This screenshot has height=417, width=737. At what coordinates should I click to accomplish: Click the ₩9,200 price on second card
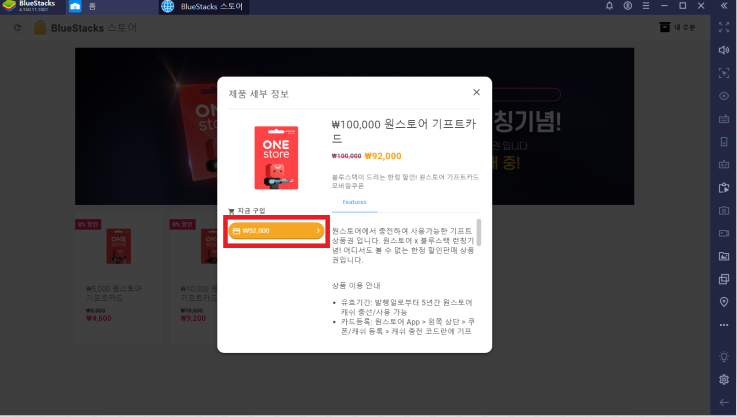coord(193,318)
